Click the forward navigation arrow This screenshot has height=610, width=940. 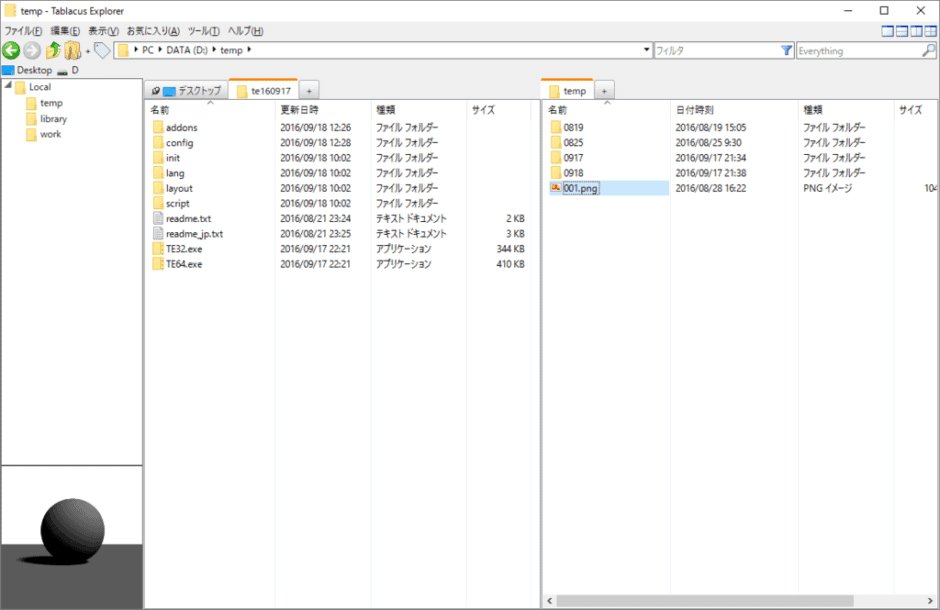(x=31, y=49)
